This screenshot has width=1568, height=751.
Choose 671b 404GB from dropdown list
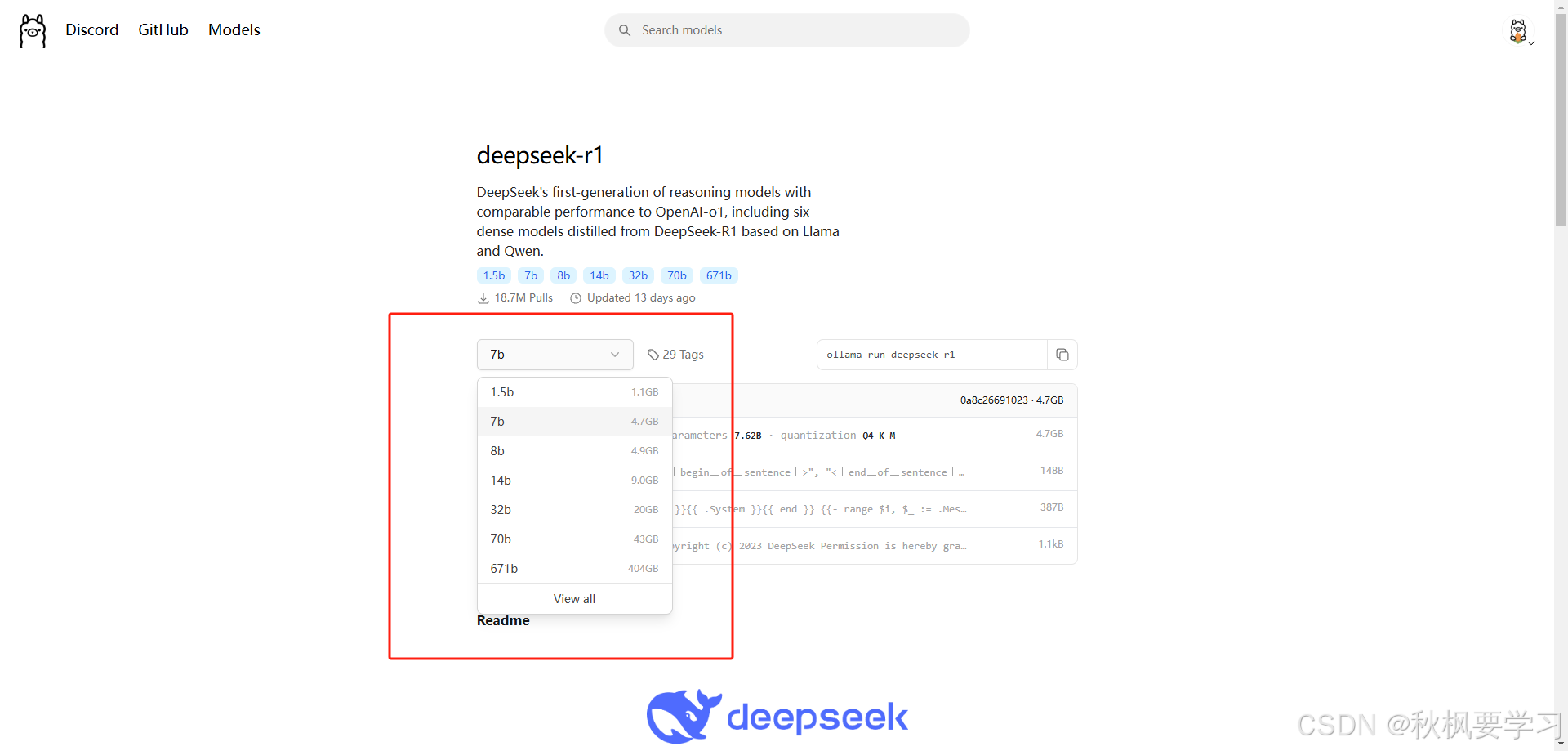574,569
